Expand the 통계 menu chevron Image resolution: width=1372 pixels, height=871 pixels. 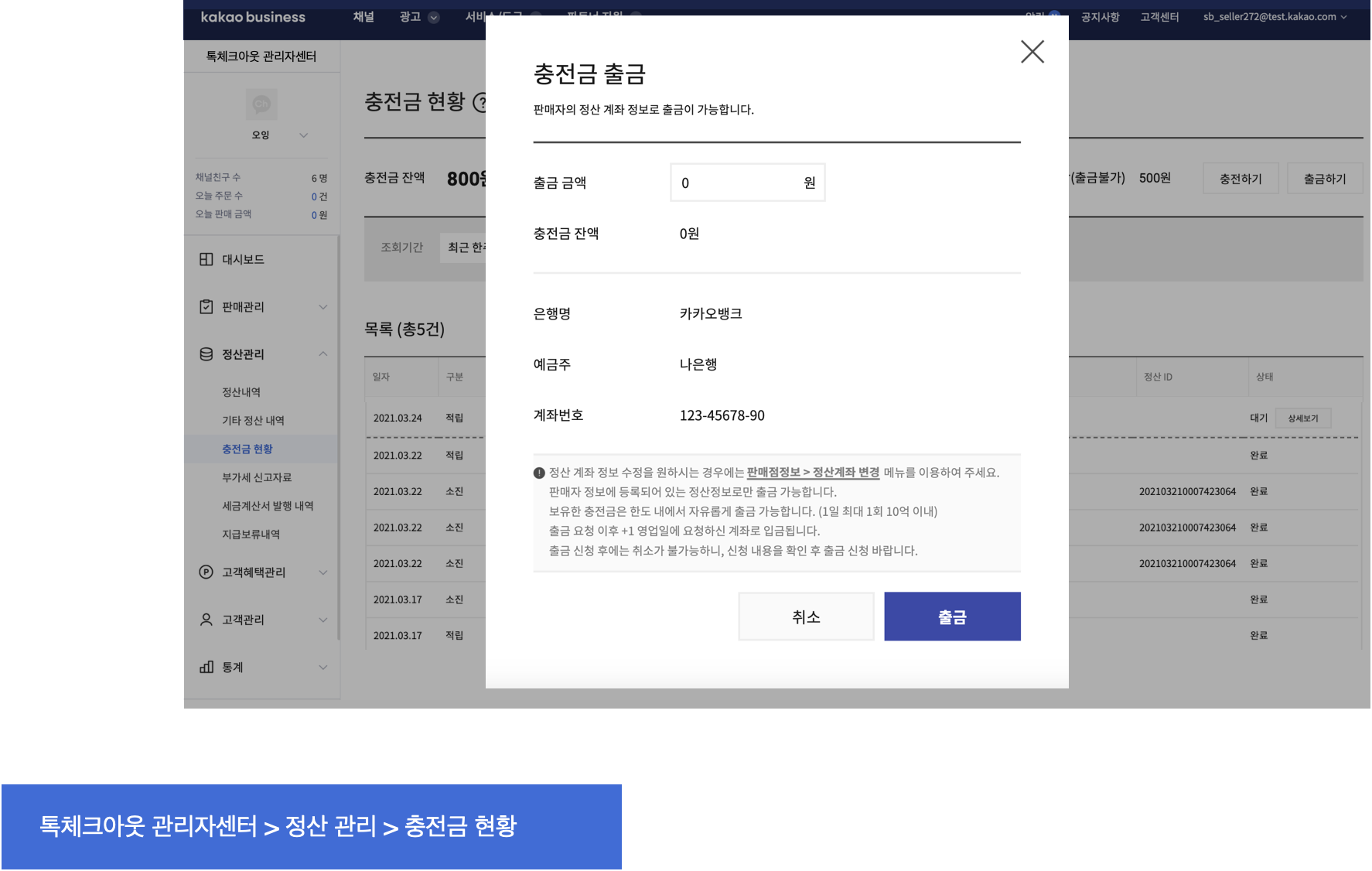(323, 667)
